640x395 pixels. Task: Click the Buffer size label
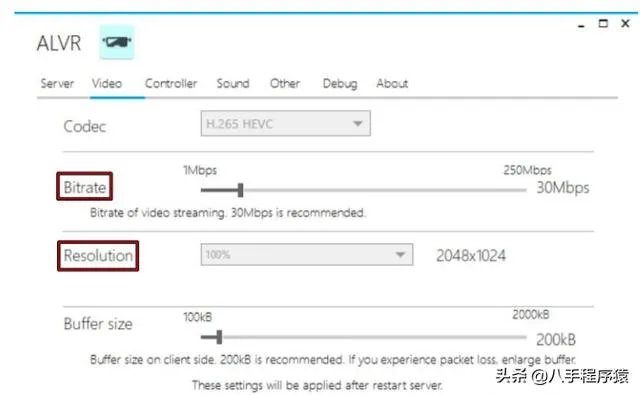[98, 324]
